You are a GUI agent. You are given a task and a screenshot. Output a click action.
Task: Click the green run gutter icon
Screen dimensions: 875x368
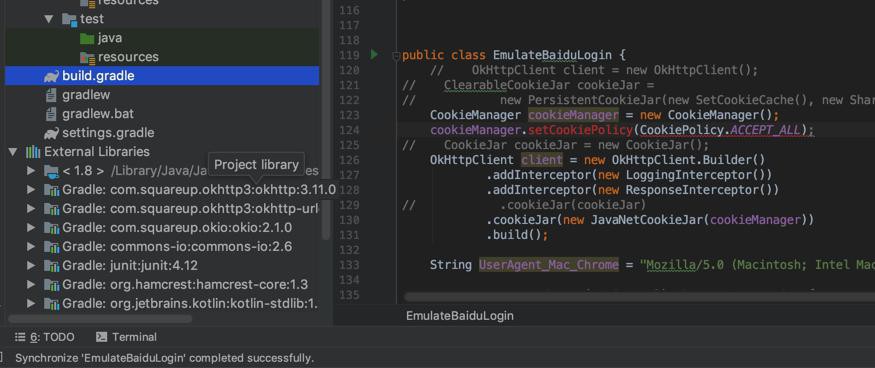[x=374, y=55]
